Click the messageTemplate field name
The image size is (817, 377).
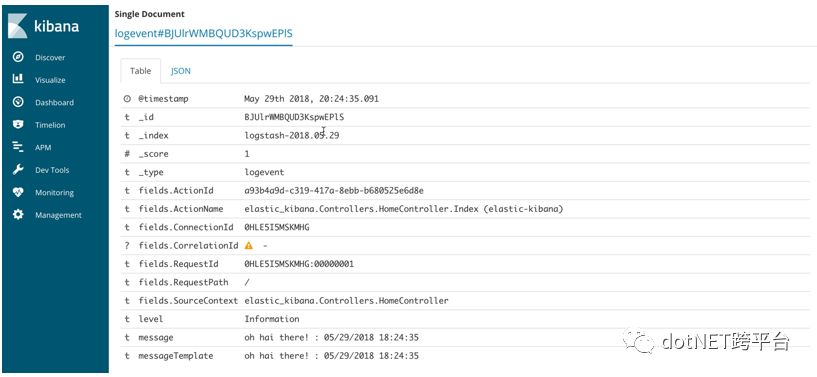(x=176, y=356)
